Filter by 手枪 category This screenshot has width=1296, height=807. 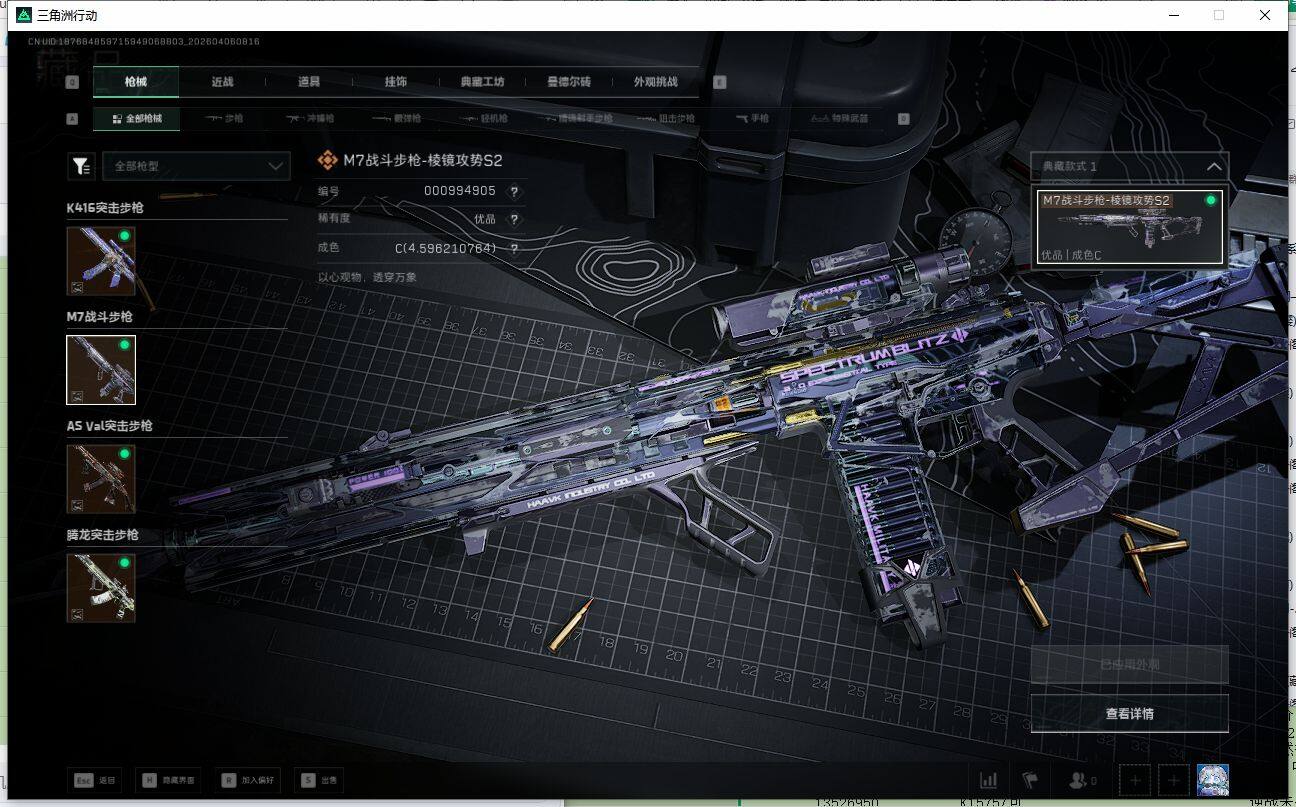[x=752, y=119]
